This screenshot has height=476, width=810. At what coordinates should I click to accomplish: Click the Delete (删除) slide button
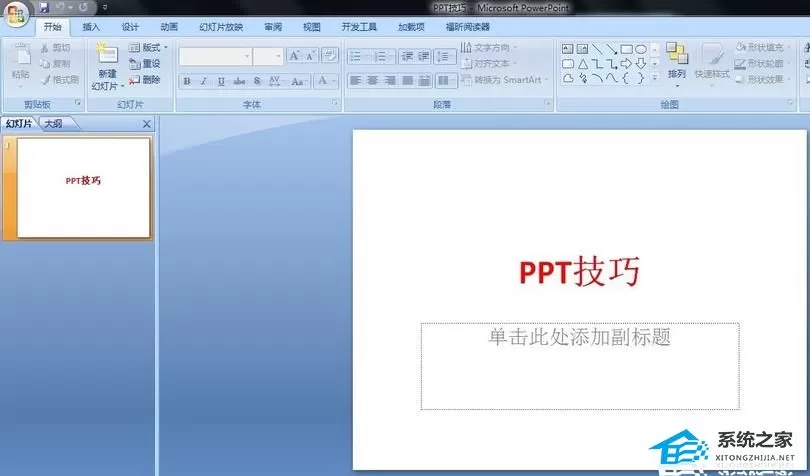pos(145,80)
